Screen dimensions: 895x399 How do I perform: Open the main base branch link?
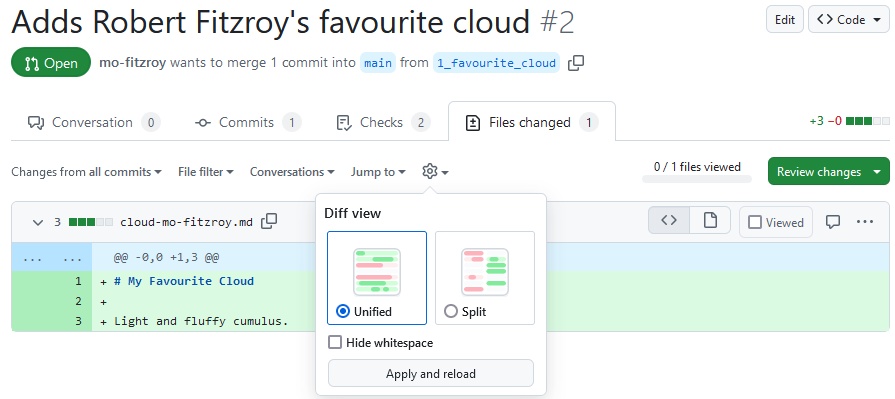[378, 63]
